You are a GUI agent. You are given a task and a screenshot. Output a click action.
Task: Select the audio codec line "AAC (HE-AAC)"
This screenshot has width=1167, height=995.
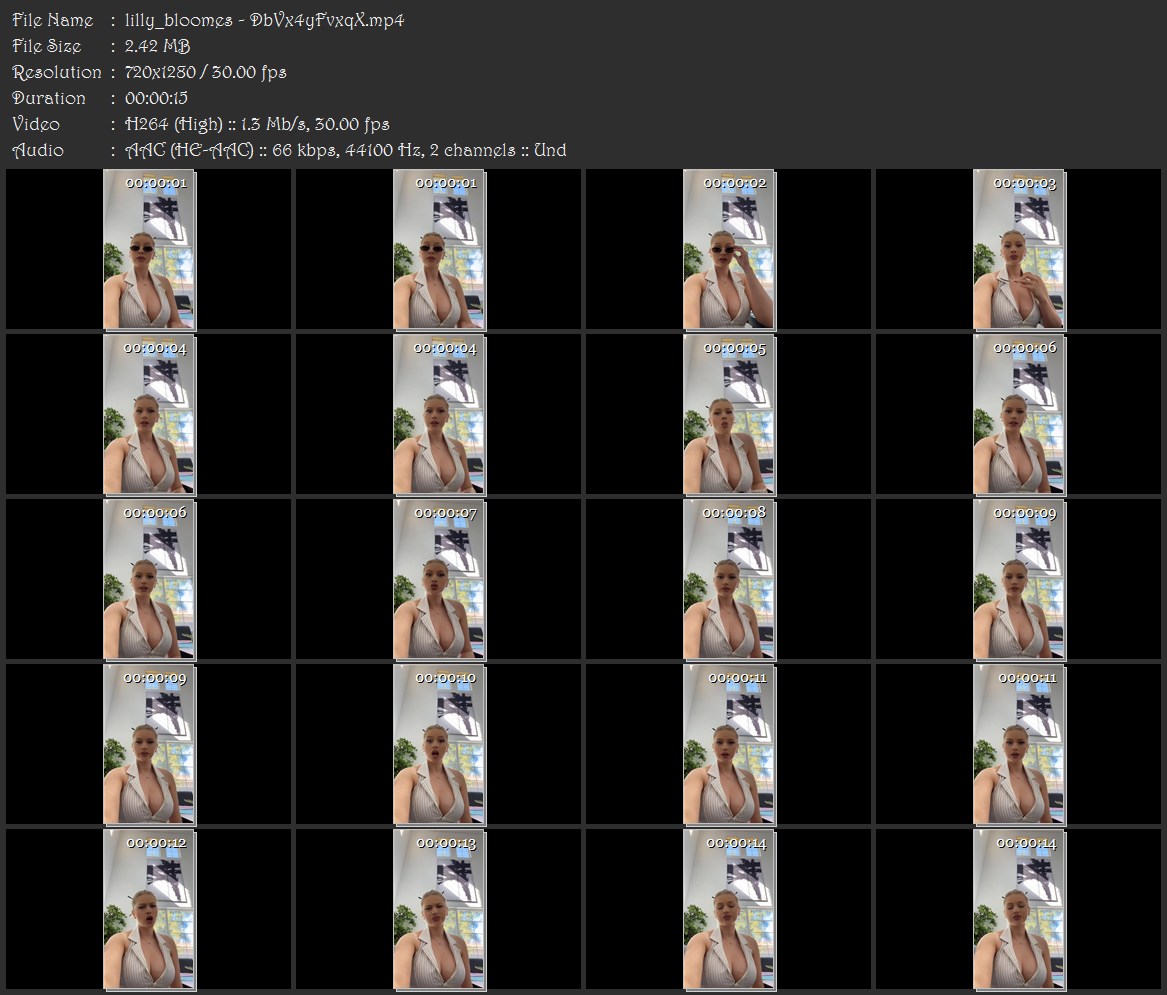pyautogui.click(x=189, y=150)
